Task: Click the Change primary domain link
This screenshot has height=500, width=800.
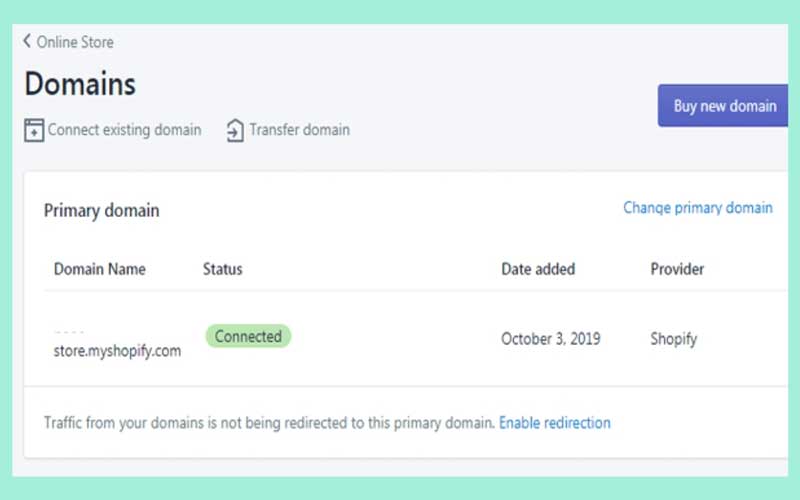Action: 697,208
